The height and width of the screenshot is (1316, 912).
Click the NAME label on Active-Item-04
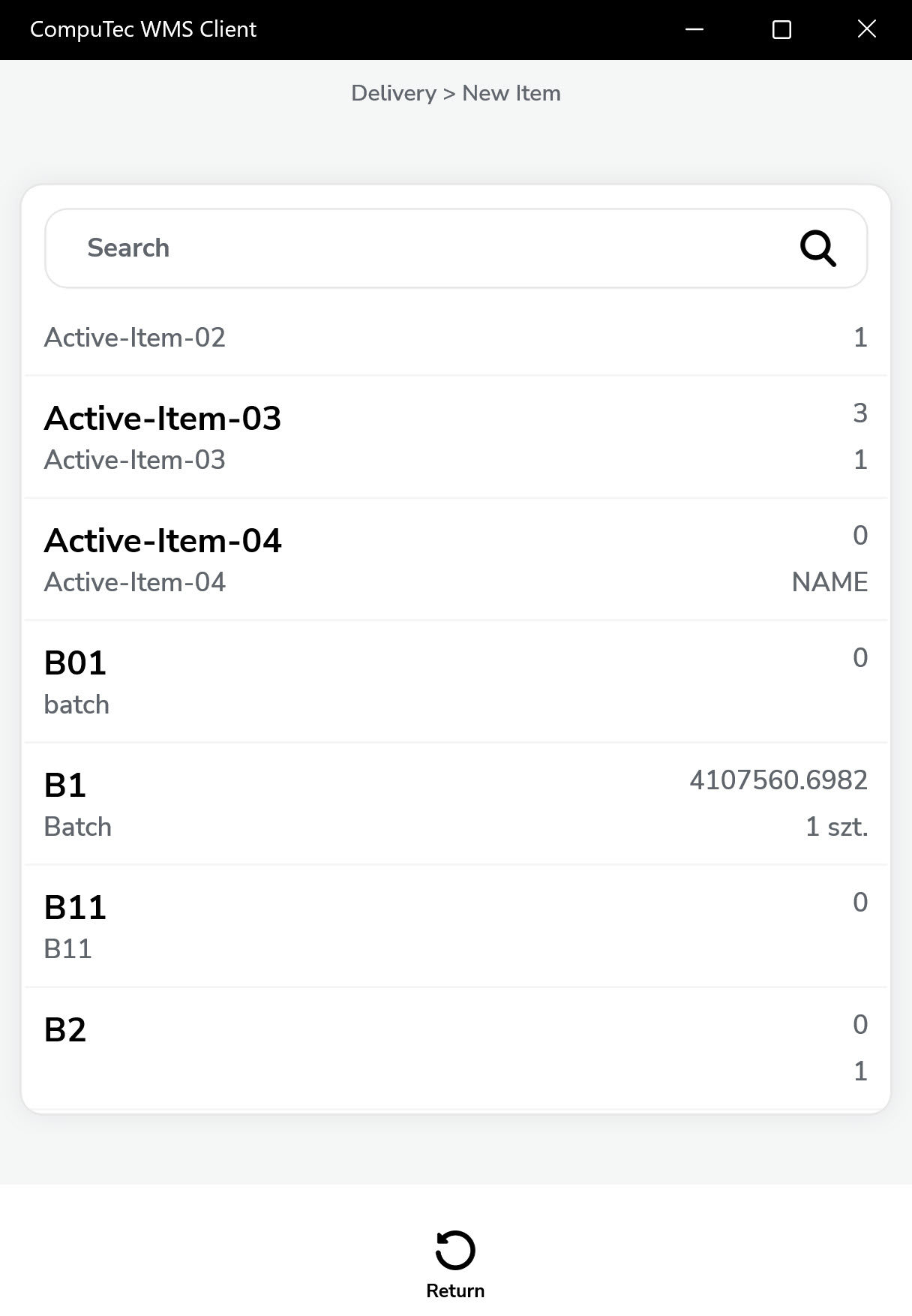coord(829,582)
